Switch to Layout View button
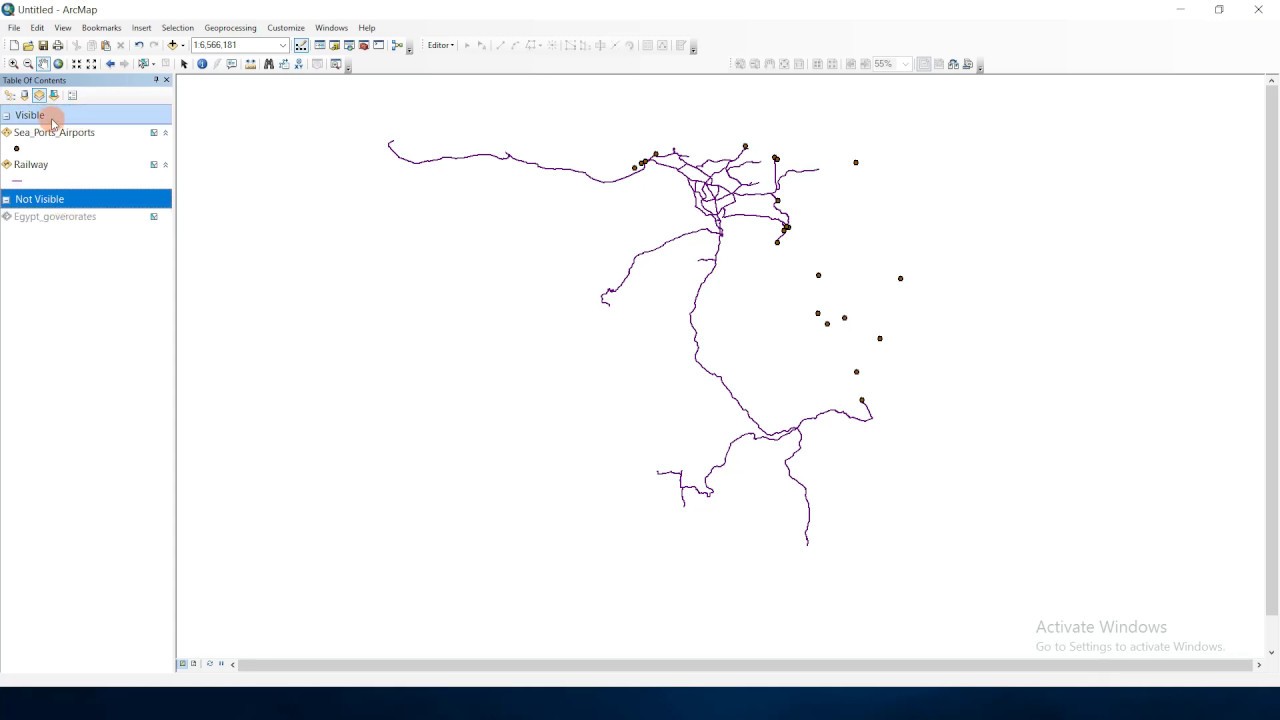Screen dimensions: 1280x720 coord(193,664)
